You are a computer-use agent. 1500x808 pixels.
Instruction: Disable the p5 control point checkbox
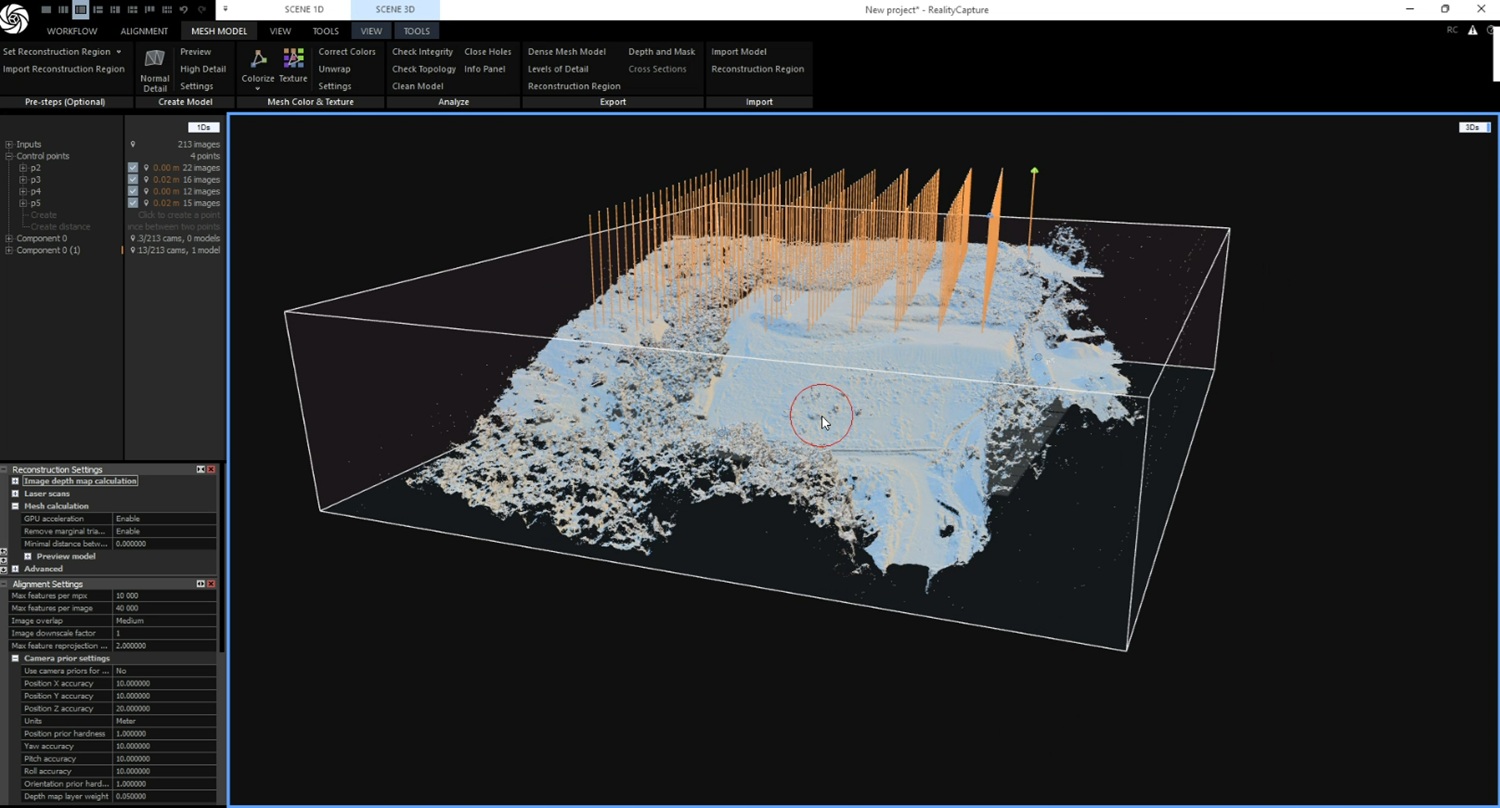pyautogui.click(x=133, y=203)
